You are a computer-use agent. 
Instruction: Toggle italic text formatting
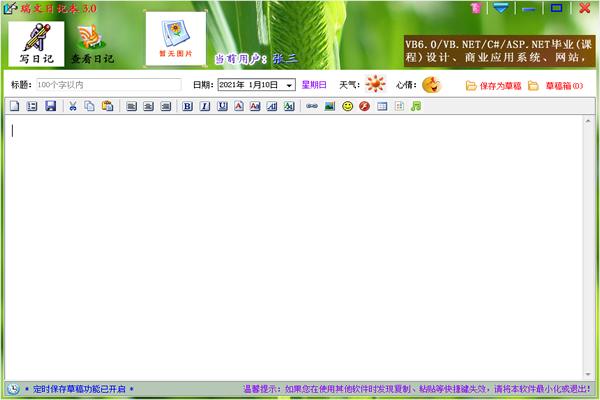(x=204, y=106)
